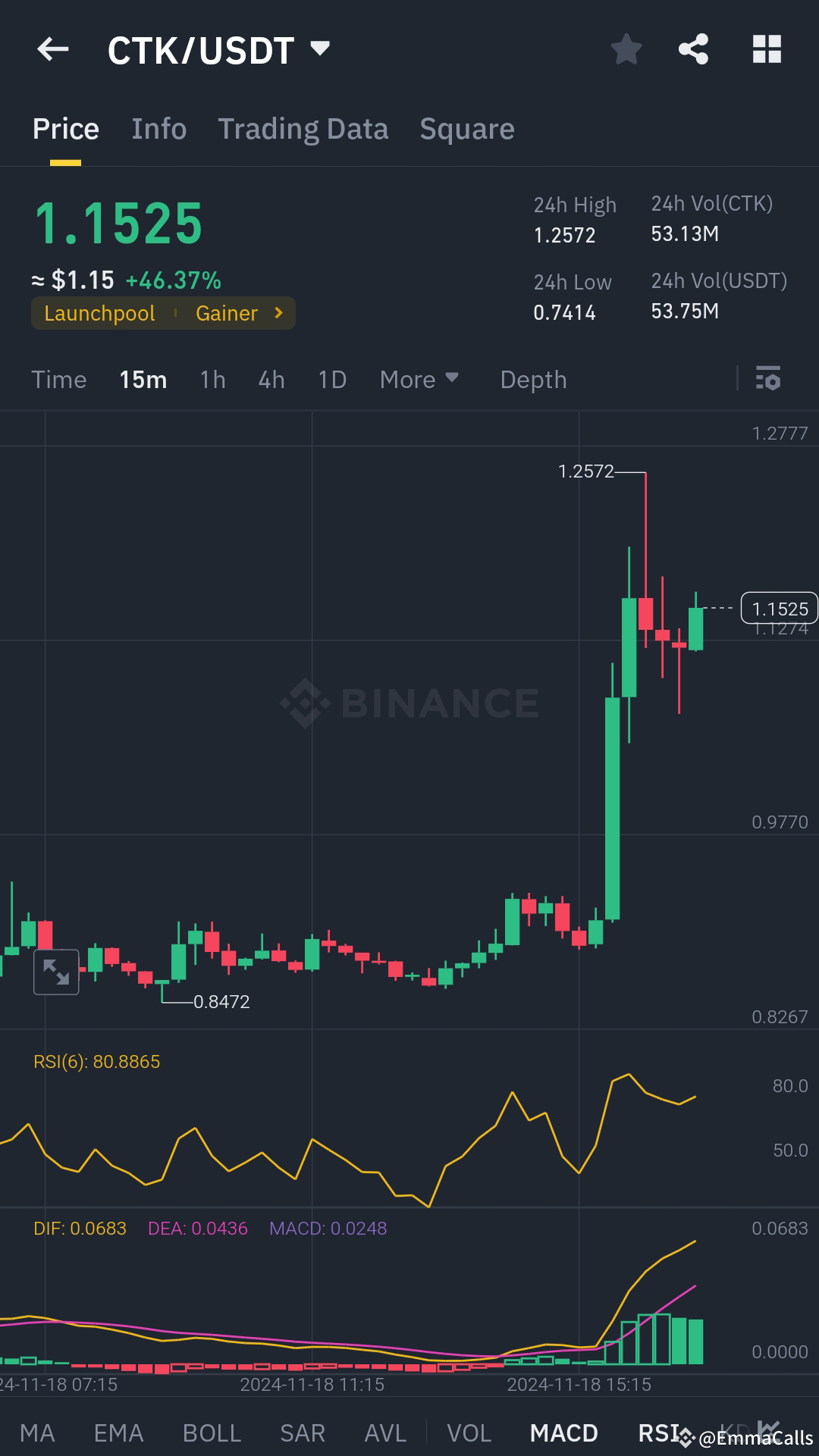Open the CTK/USDT pair dropdown
This screenshot has height=1456, width=819.
click(x=319, y=47)
